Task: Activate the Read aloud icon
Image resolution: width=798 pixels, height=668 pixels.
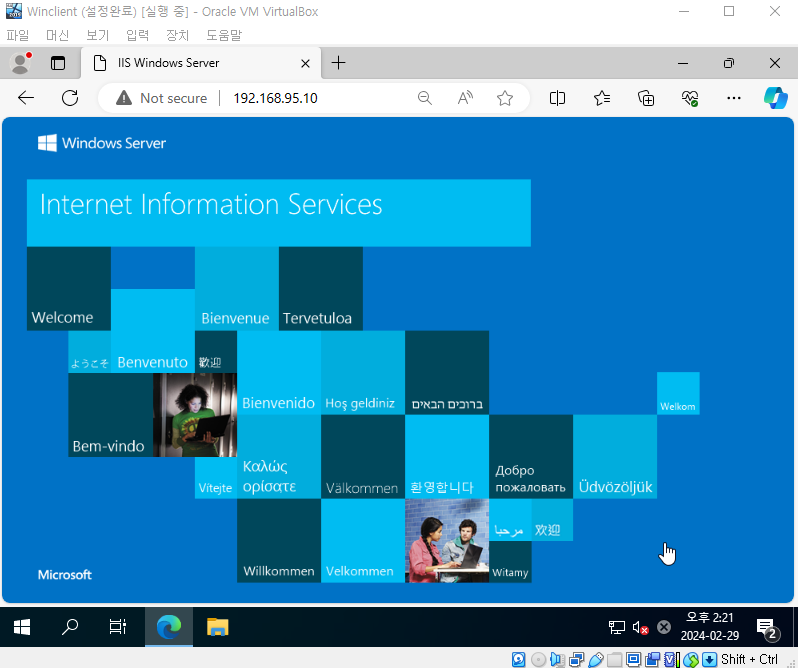Action: click(x=465, y=98)
